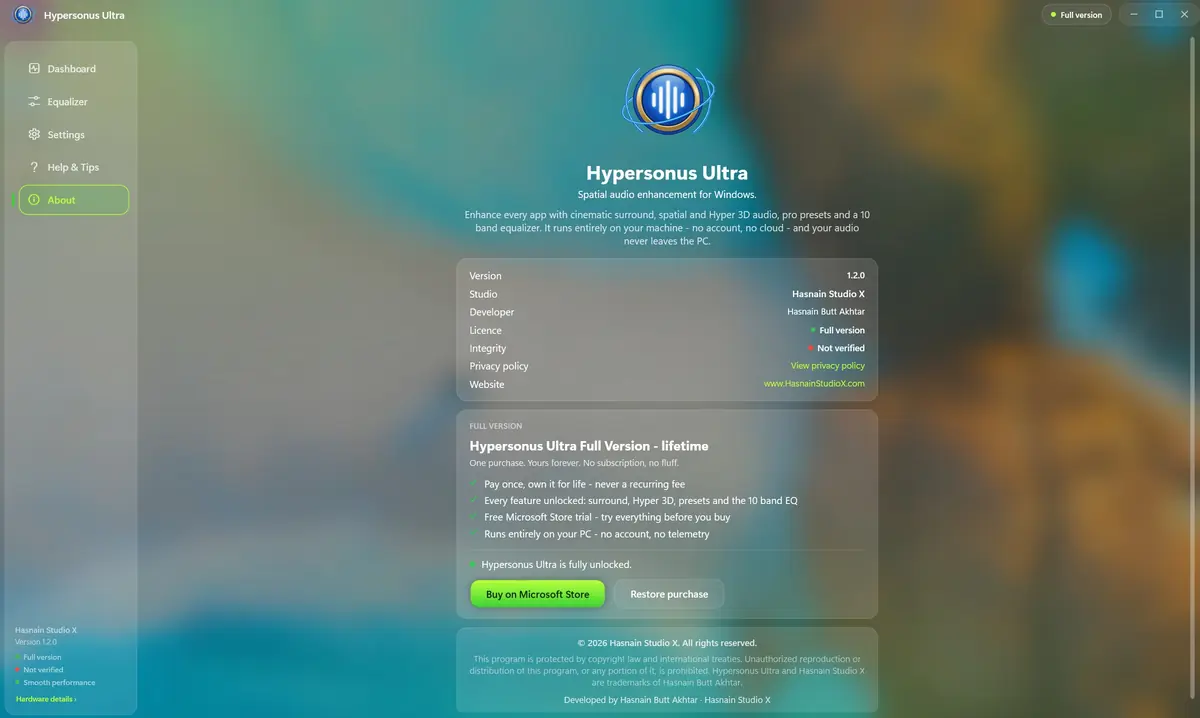Image resolution: width=1200 pixels, height=718 pixels.
Task: Click Hypersonus Ultra is fully unlocked message
Action: [556, 565]
